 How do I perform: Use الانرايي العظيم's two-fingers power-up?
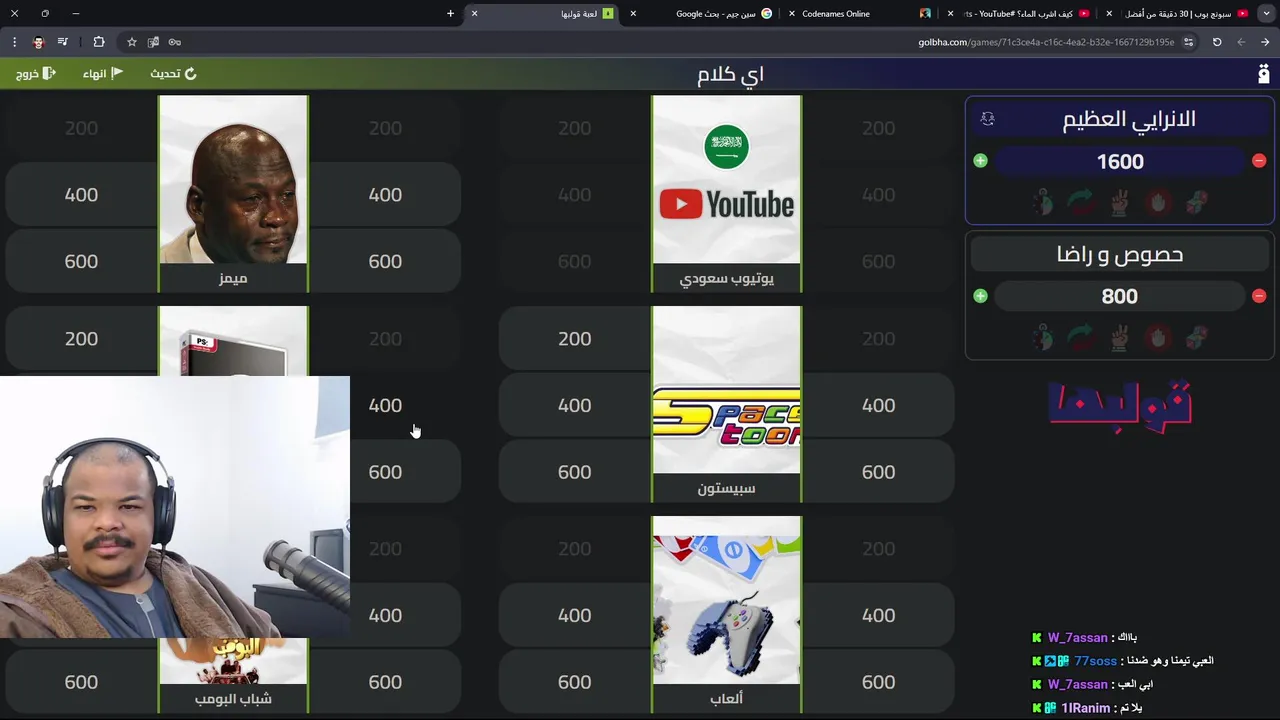[x=1120, y=202]
